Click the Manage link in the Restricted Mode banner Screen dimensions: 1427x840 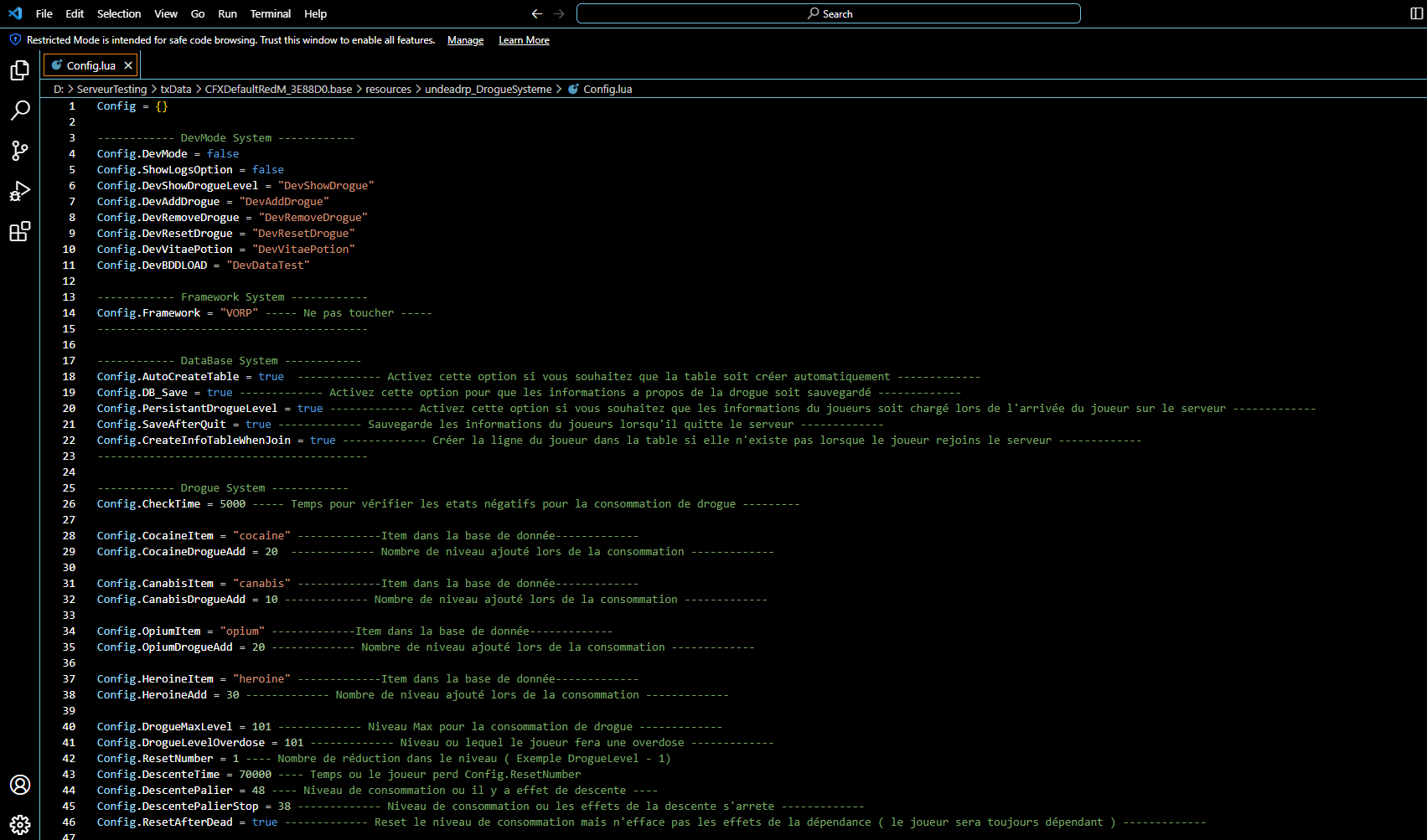pos(466,40)
